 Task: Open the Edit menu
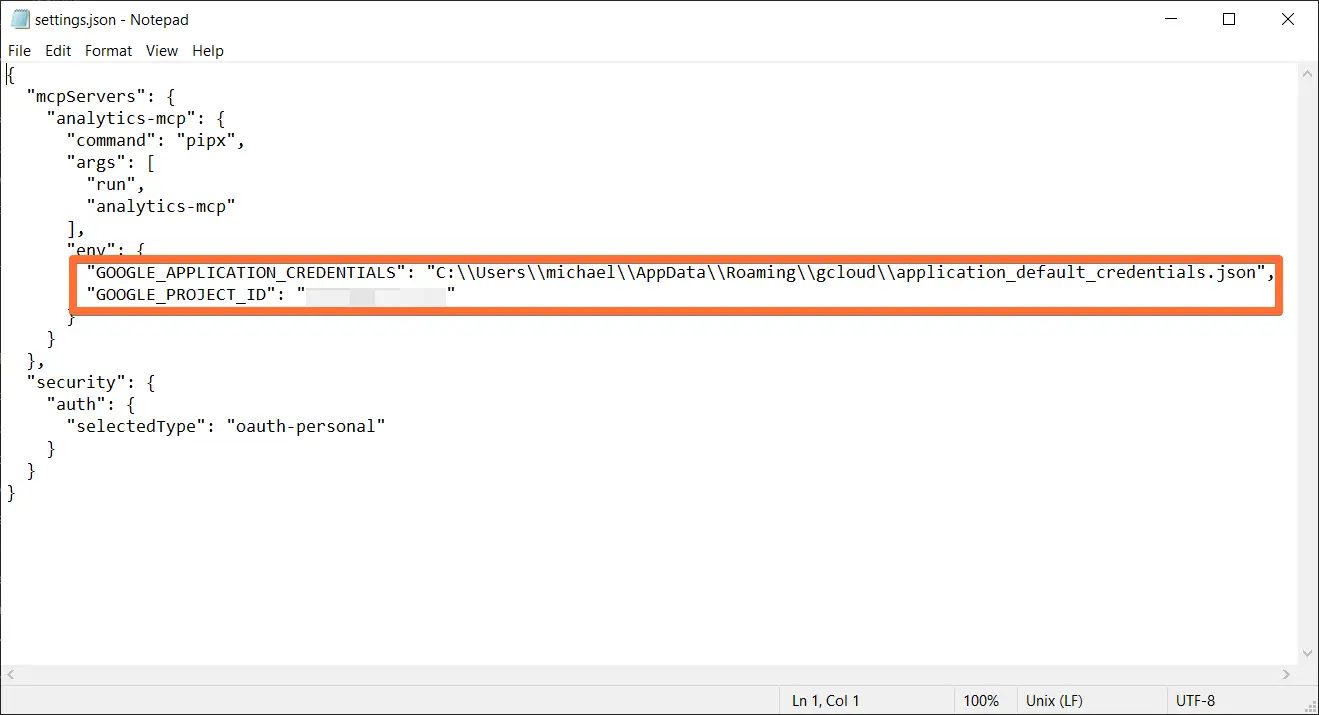point(57,50)
